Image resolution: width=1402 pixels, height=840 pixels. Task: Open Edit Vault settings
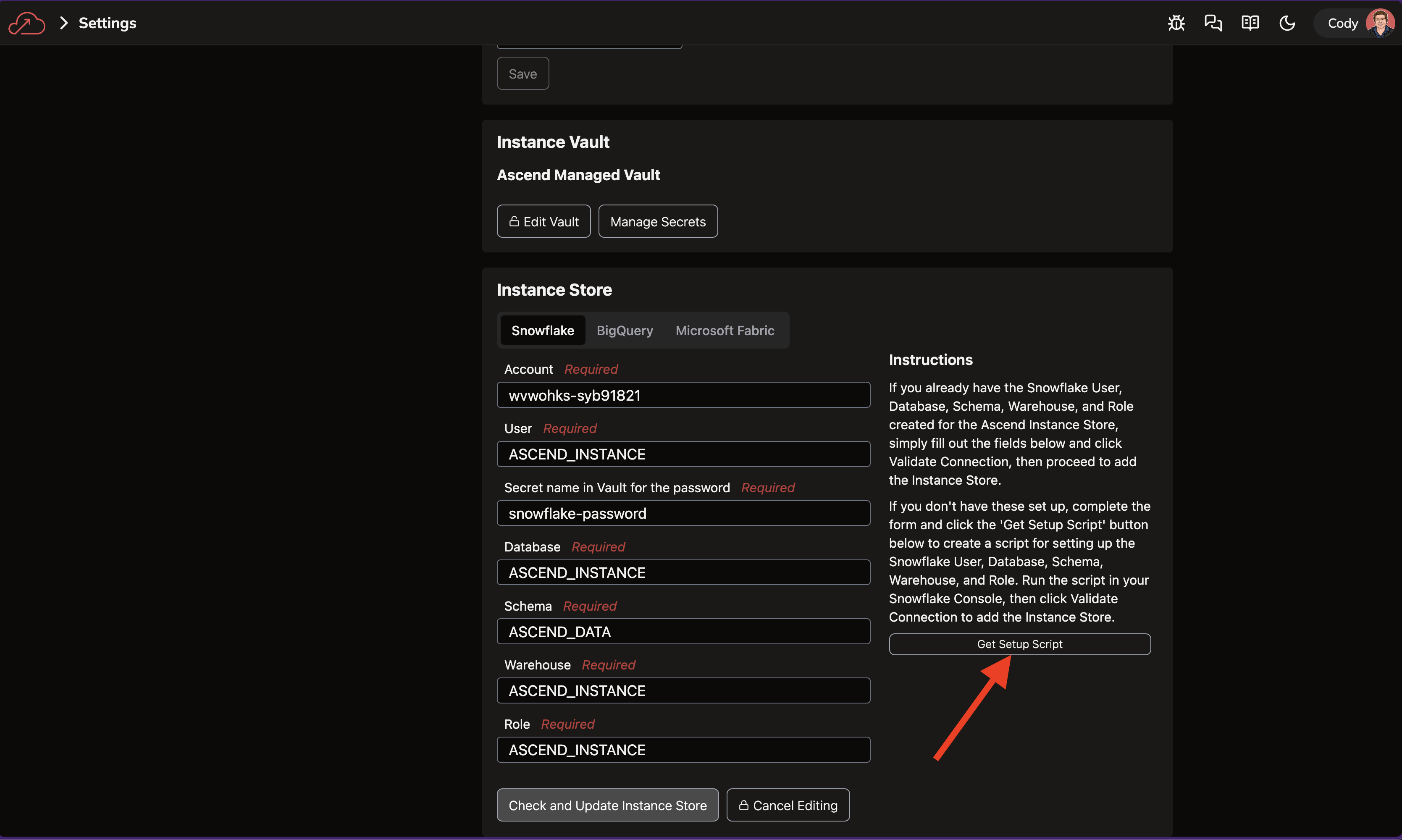(x=543, y=221)
